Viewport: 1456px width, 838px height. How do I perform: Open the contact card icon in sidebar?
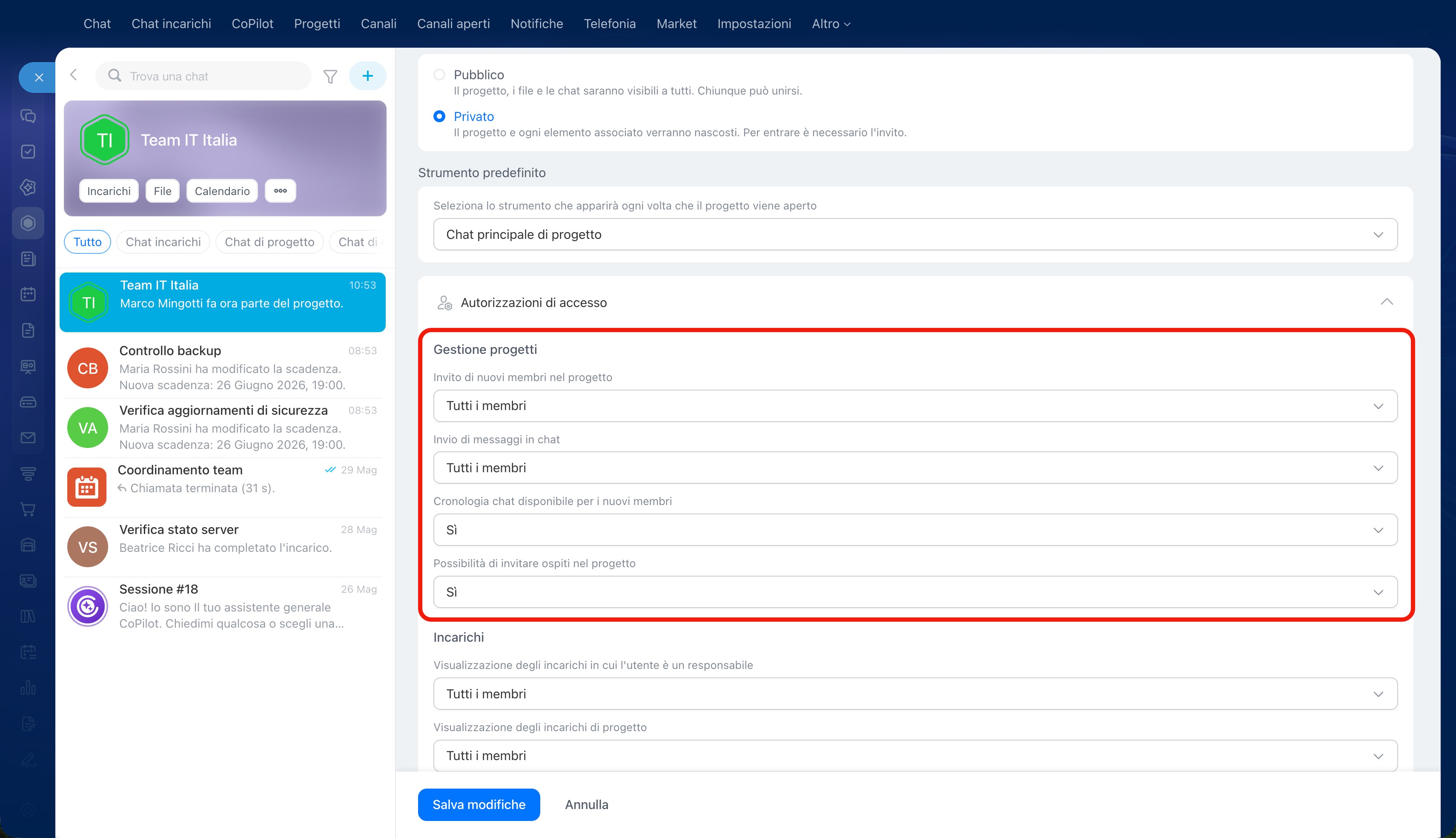click(28, 581)
